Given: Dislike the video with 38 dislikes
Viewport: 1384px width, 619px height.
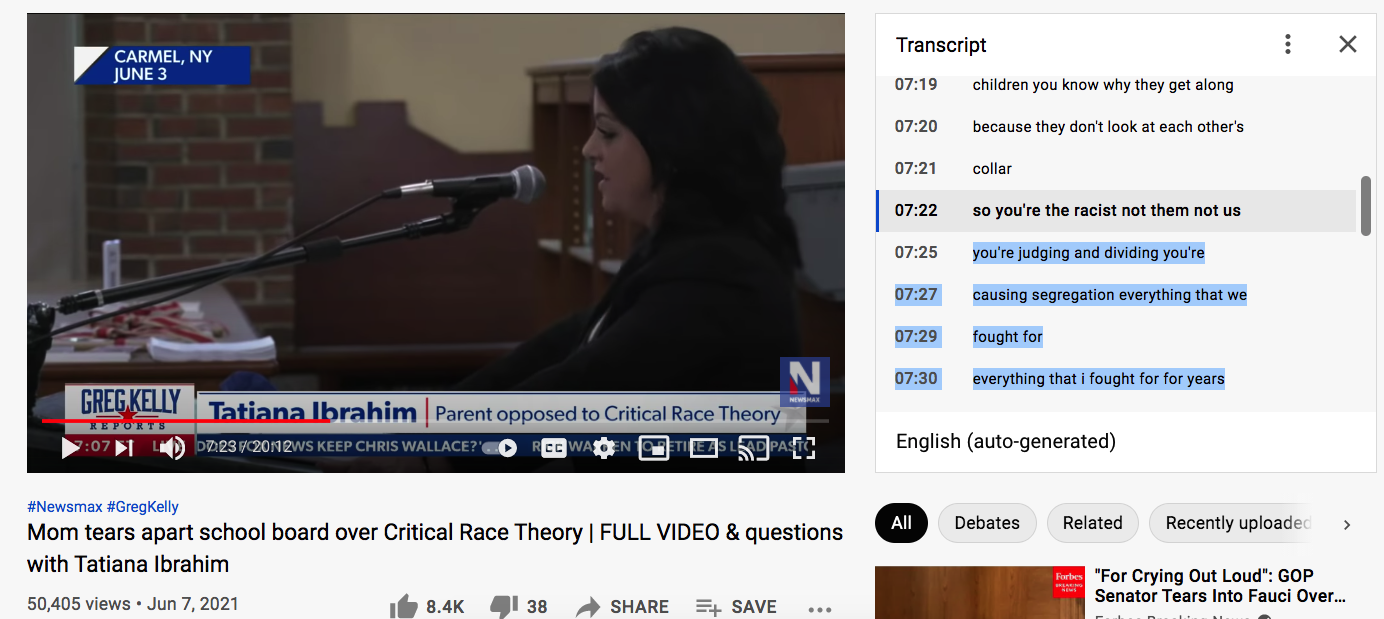Looking at the screenshot, I should tap(518, 606).
